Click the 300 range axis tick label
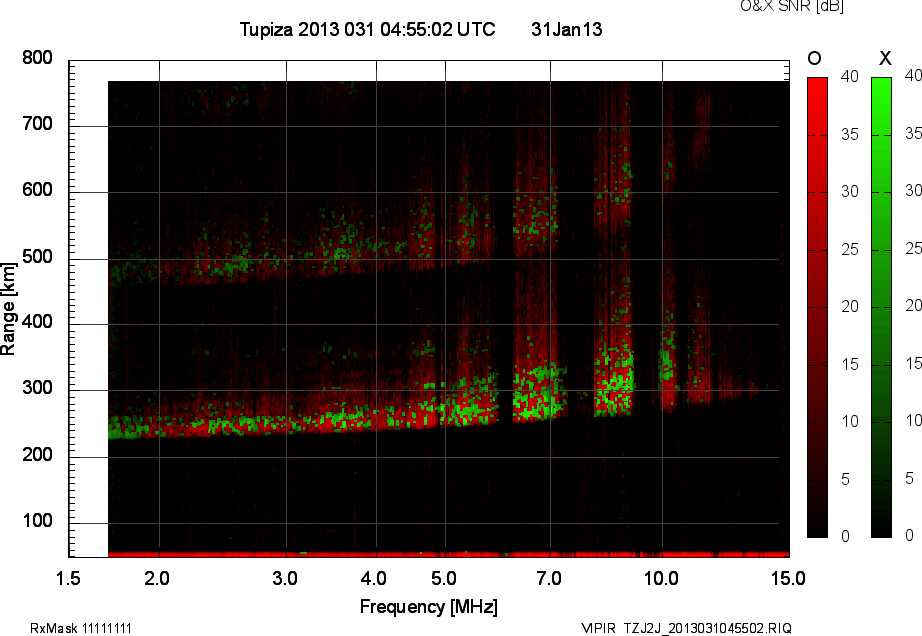The height and width of the screenshot is (636, 922). coord(37,388)
